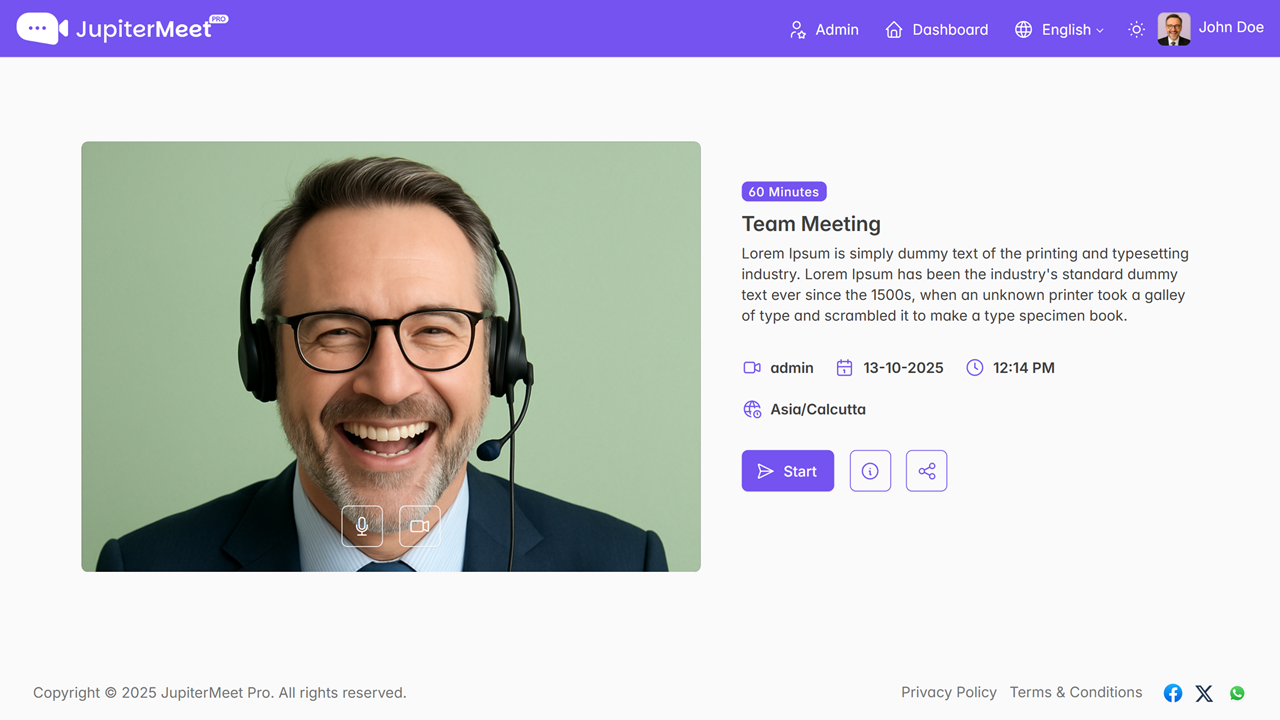Click the meeting info icon button
1280x720 pixels.
[870, 471]
